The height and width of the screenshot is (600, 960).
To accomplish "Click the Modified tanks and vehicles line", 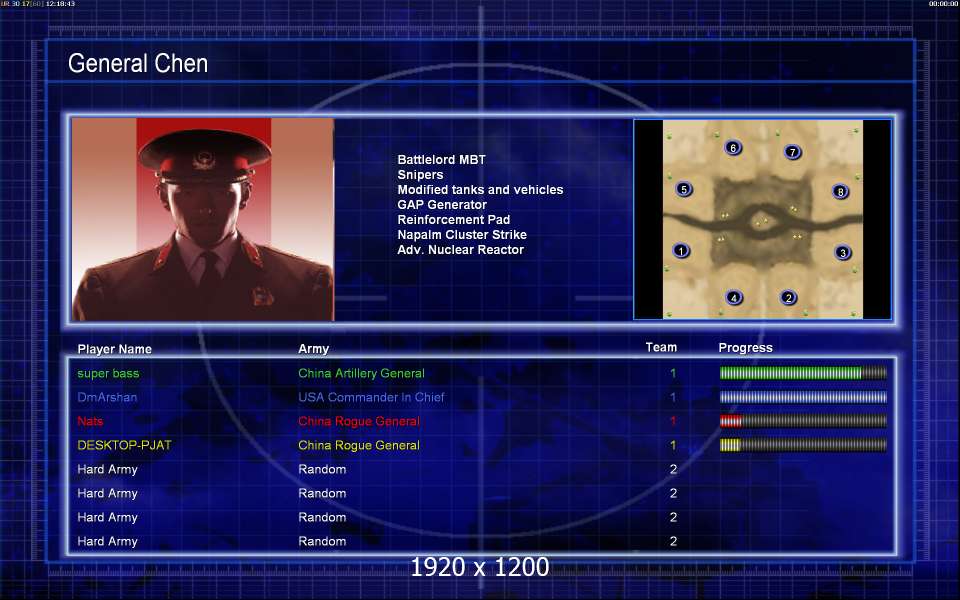I will pyautogui.click(x=480, y=189).
